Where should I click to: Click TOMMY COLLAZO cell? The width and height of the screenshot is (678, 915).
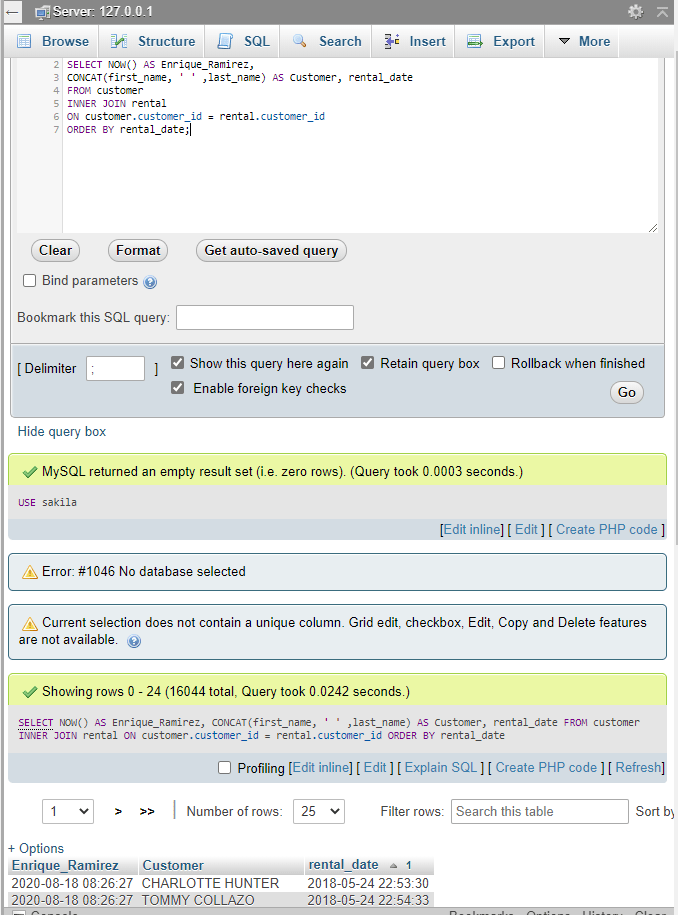coord(198,900)
